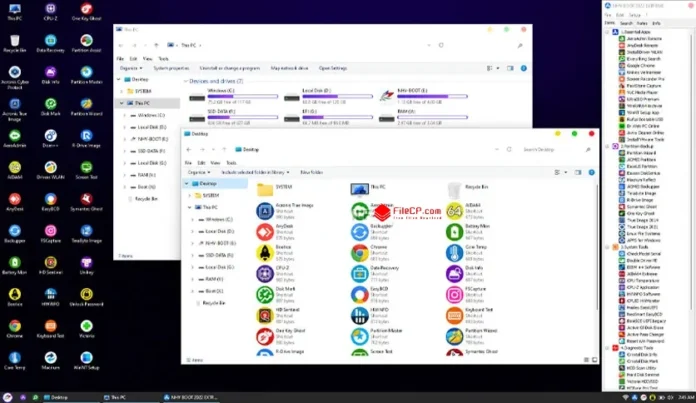Screen dimensions: 696x403
Task: Click Windows (C:) drive usage bar
Action: (x=242, y=96)
